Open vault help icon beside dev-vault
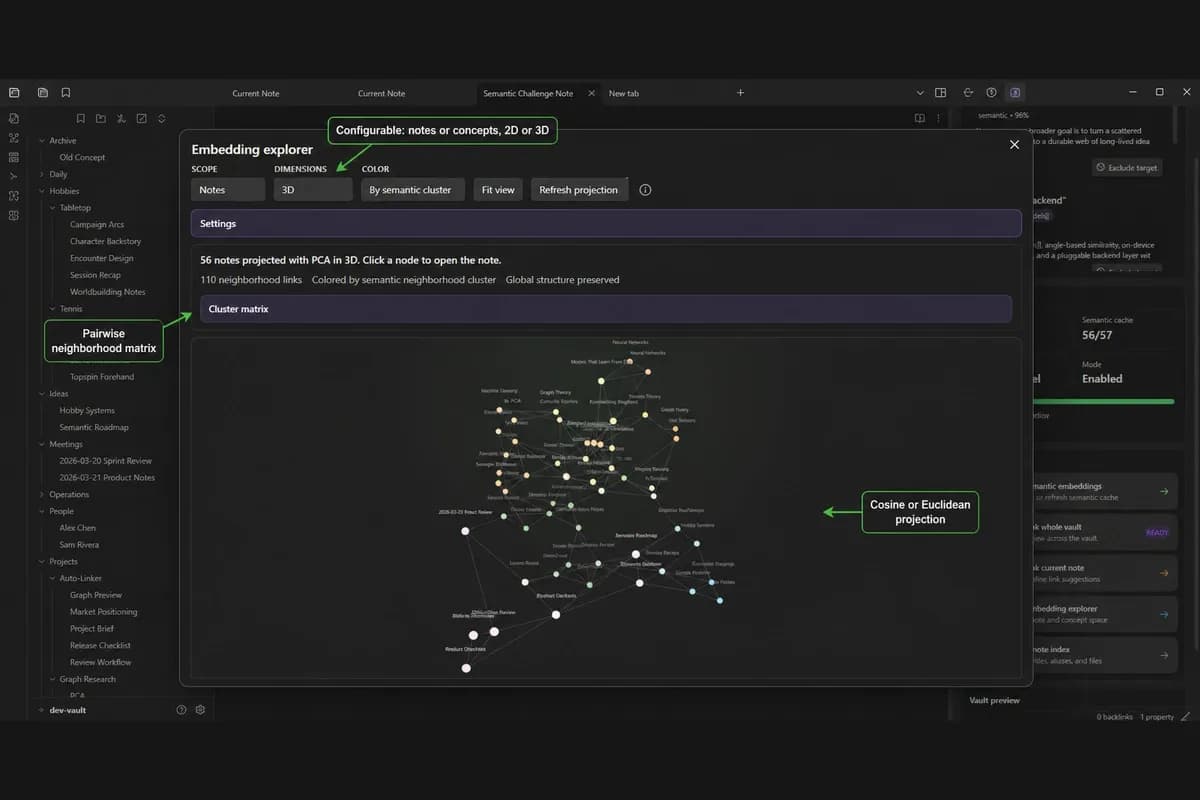The image size is (1200, 800). [181, 710]
